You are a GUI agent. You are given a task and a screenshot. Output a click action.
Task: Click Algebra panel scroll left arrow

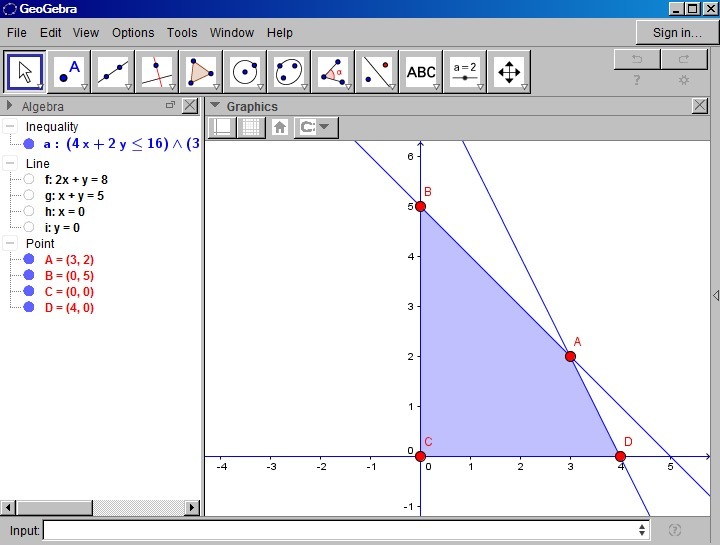(x=7, y=507)
